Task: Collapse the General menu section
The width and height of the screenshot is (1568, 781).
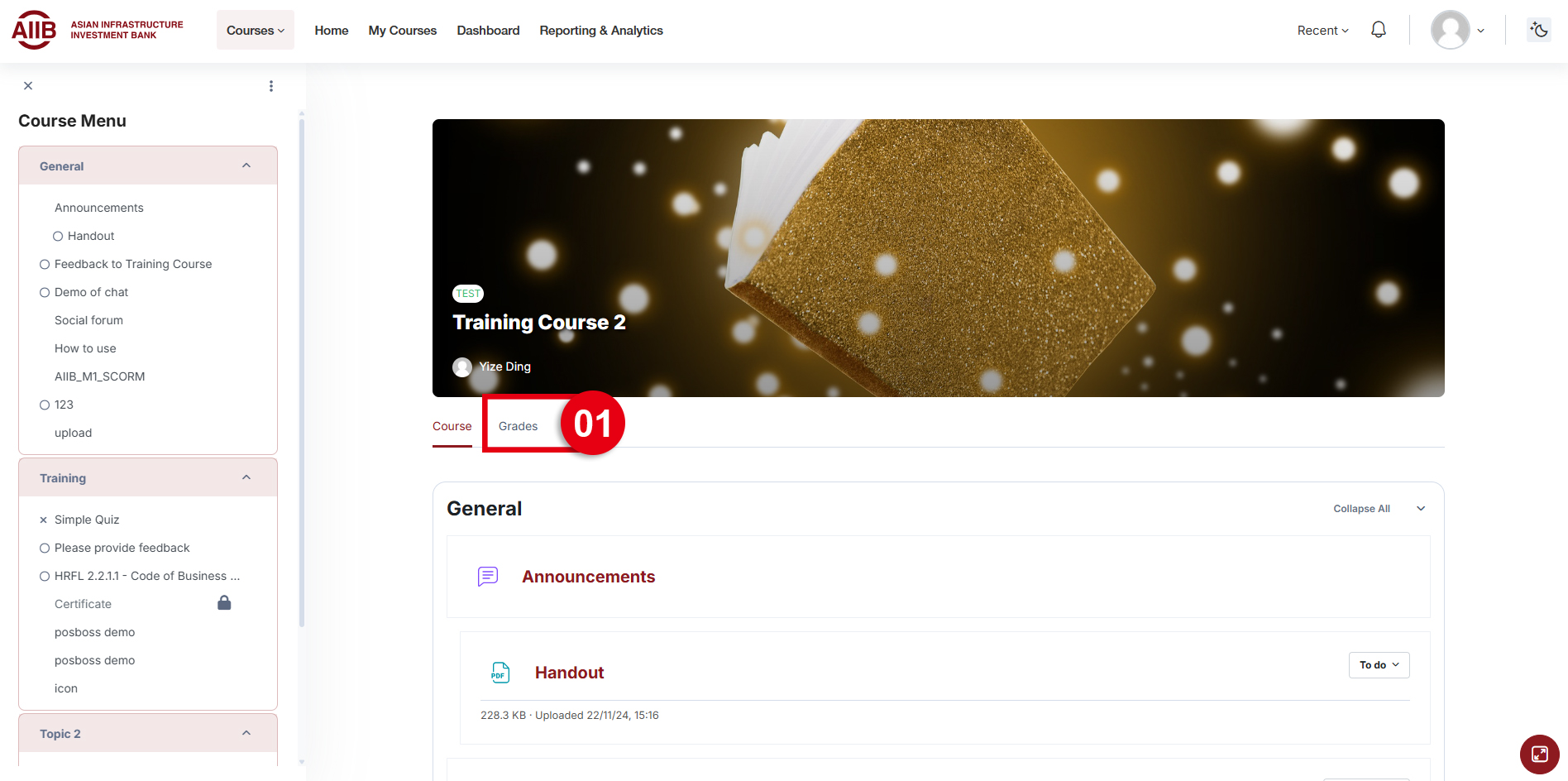Action: click(x=246, y=165)
